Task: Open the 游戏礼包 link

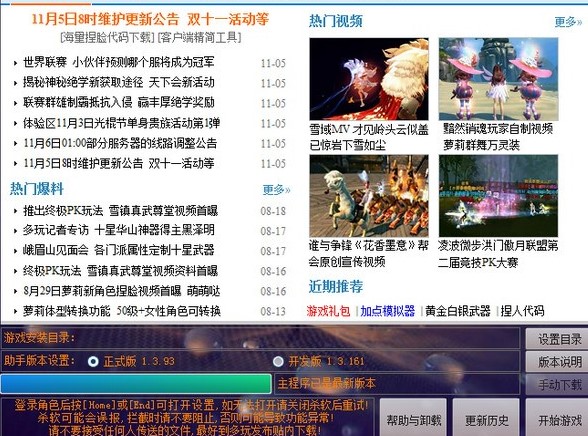Action: [x=328, y=311]
